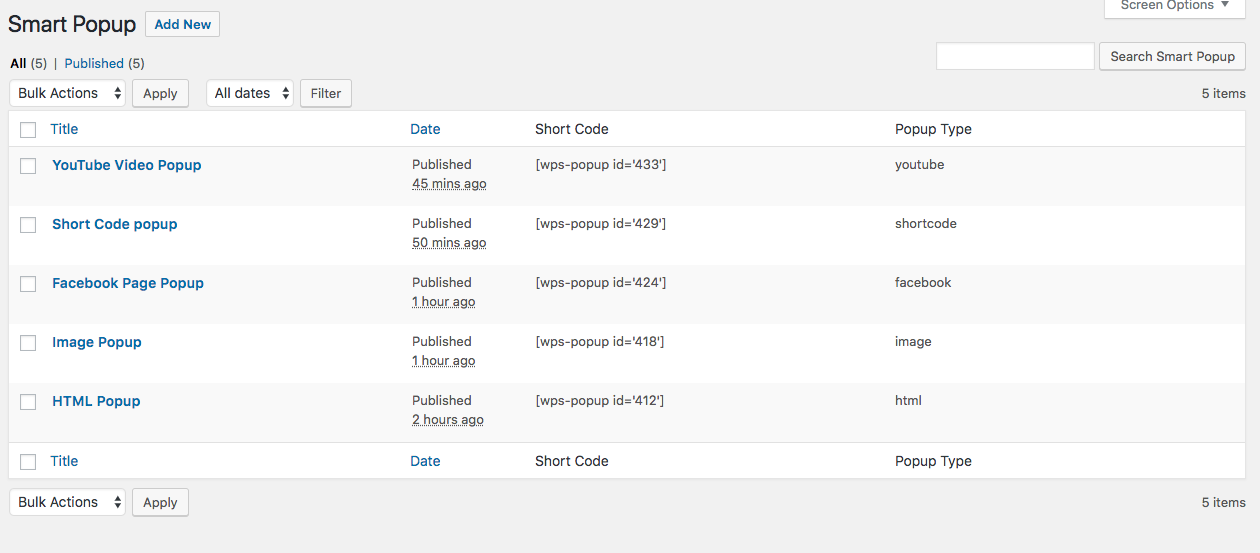1260x553 pixels.
Task: Focus the Smart Popup search field
Action: coord(1015,56)
